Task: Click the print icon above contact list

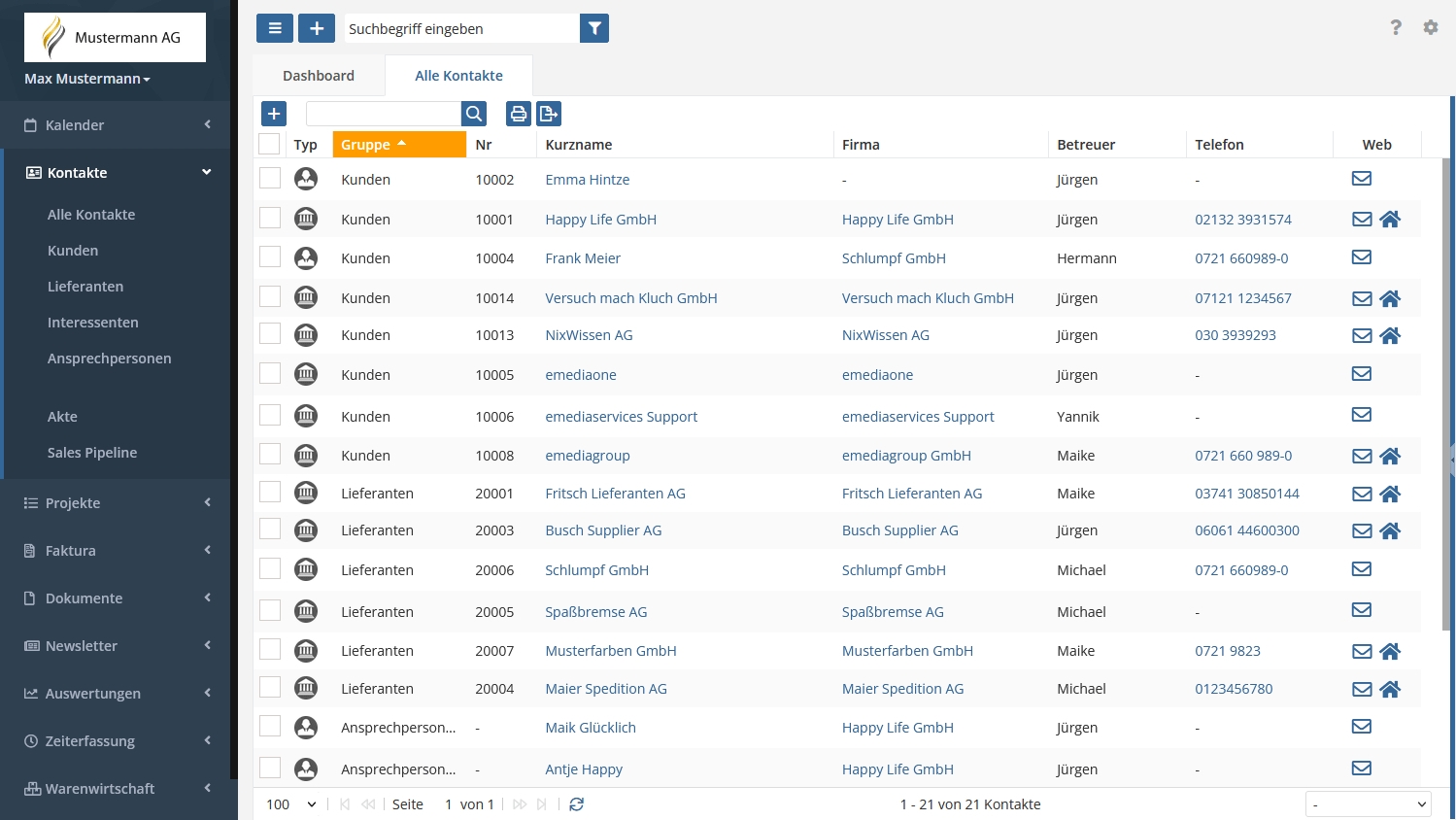Action: 519,114
